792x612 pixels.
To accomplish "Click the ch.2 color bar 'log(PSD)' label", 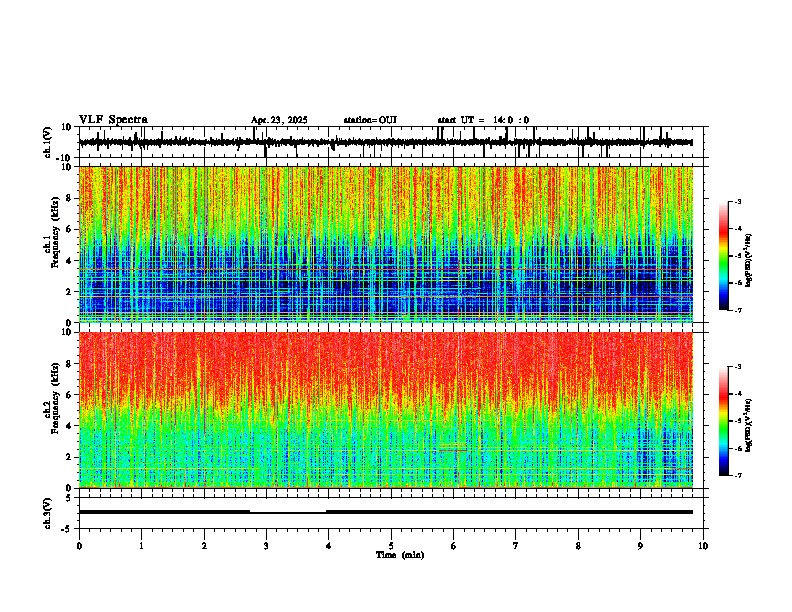I will pyautogui.click(x=749, y=425).
